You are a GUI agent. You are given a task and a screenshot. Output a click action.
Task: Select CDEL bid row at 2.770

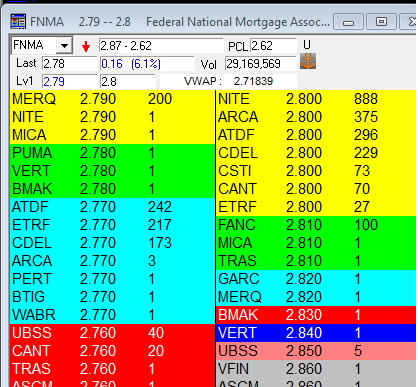(x=113, y=243)
